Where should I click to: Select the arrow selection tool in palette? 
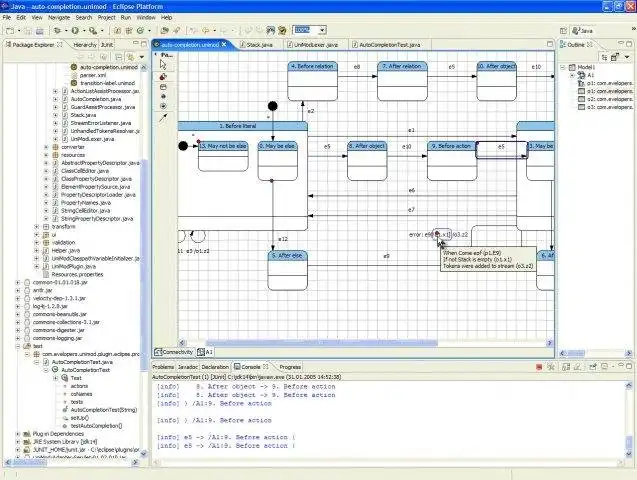pos(163,64)
